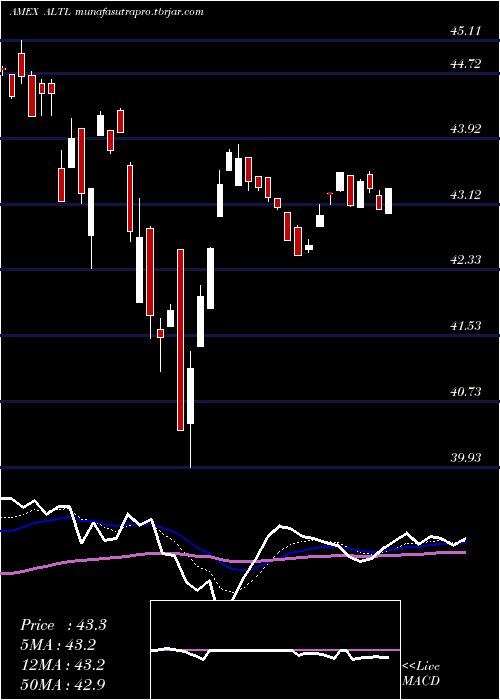Click the tallest red candlestick near the chart low
The height and width of the screenshot is (700, 500).
180,340
